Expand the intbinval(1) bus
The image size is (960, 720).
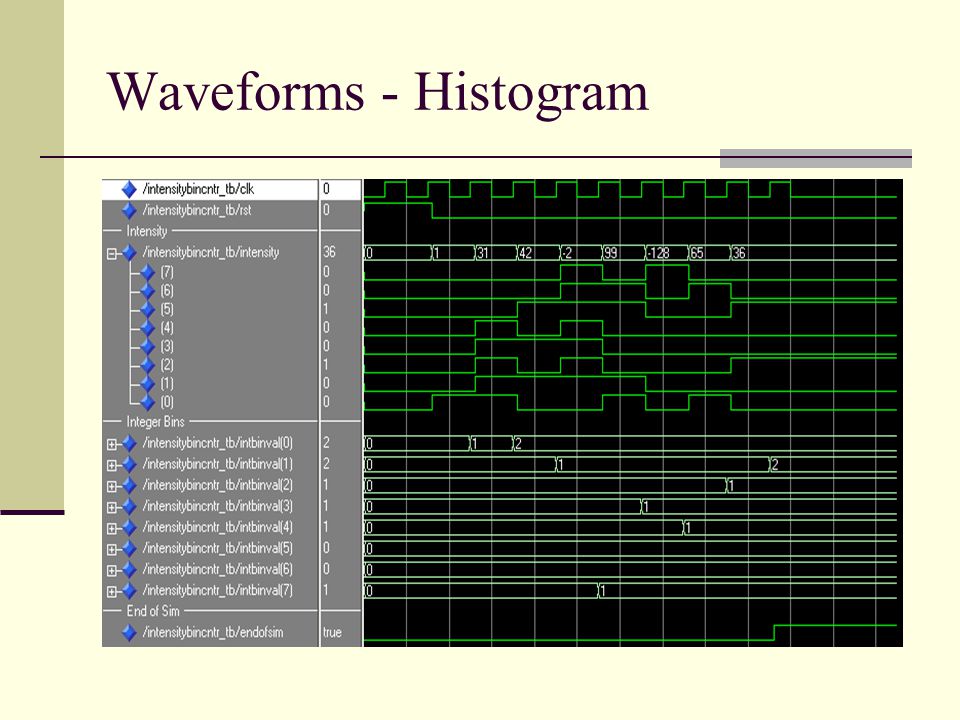coord(111,465)
